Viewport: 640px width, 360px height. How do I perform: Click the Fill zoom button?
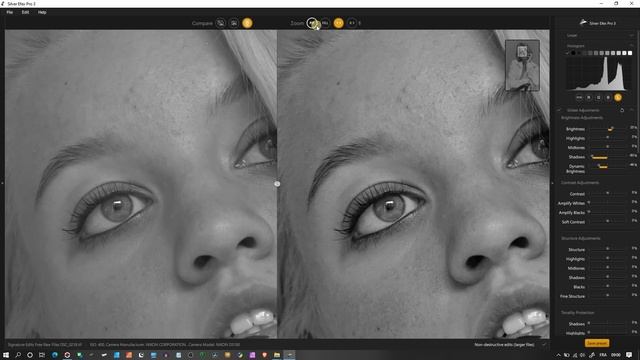click(325, 23)
